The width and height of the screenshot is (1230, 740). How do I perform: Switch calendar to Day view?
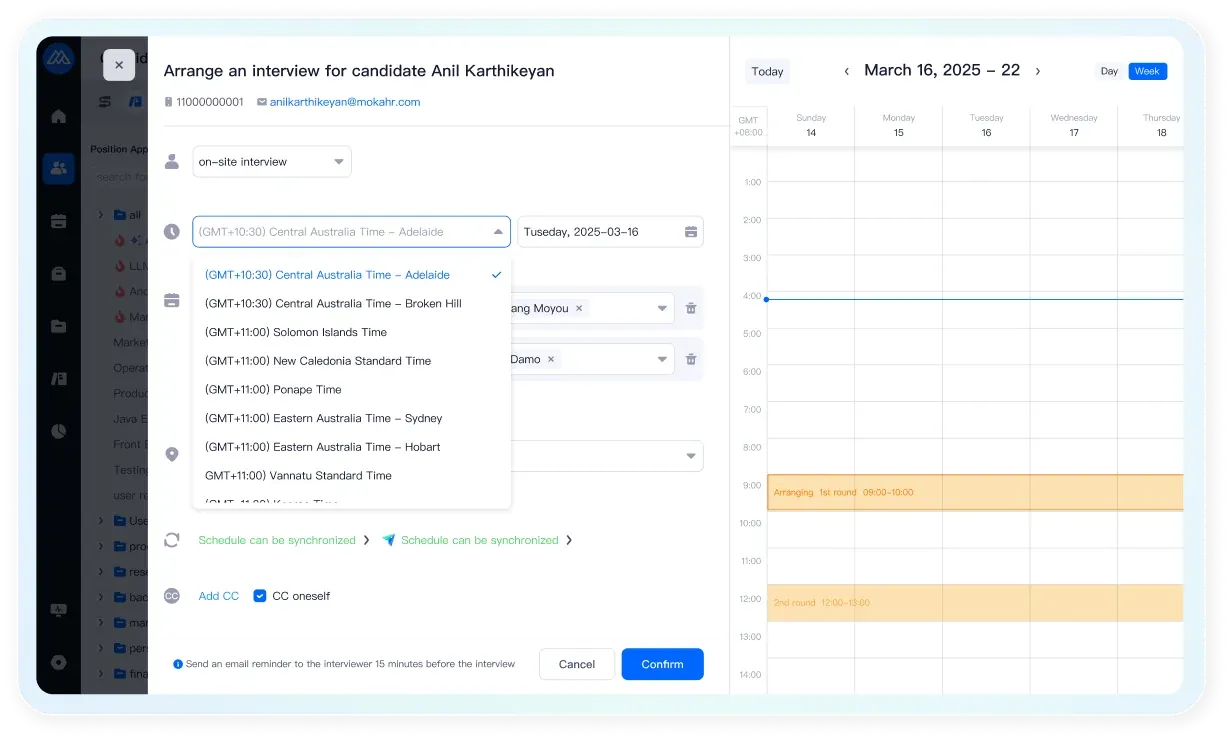click(x=1109, y=71)
